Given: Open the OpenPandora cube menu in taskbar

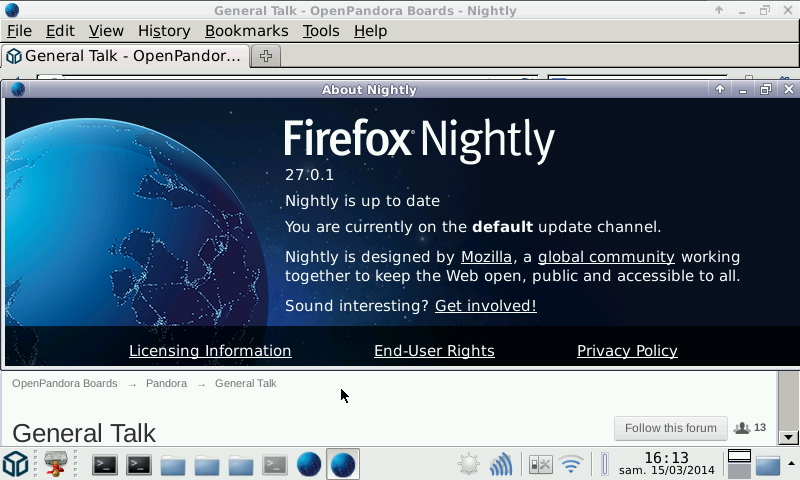Looking at the screenshot, I should point(15,464).
